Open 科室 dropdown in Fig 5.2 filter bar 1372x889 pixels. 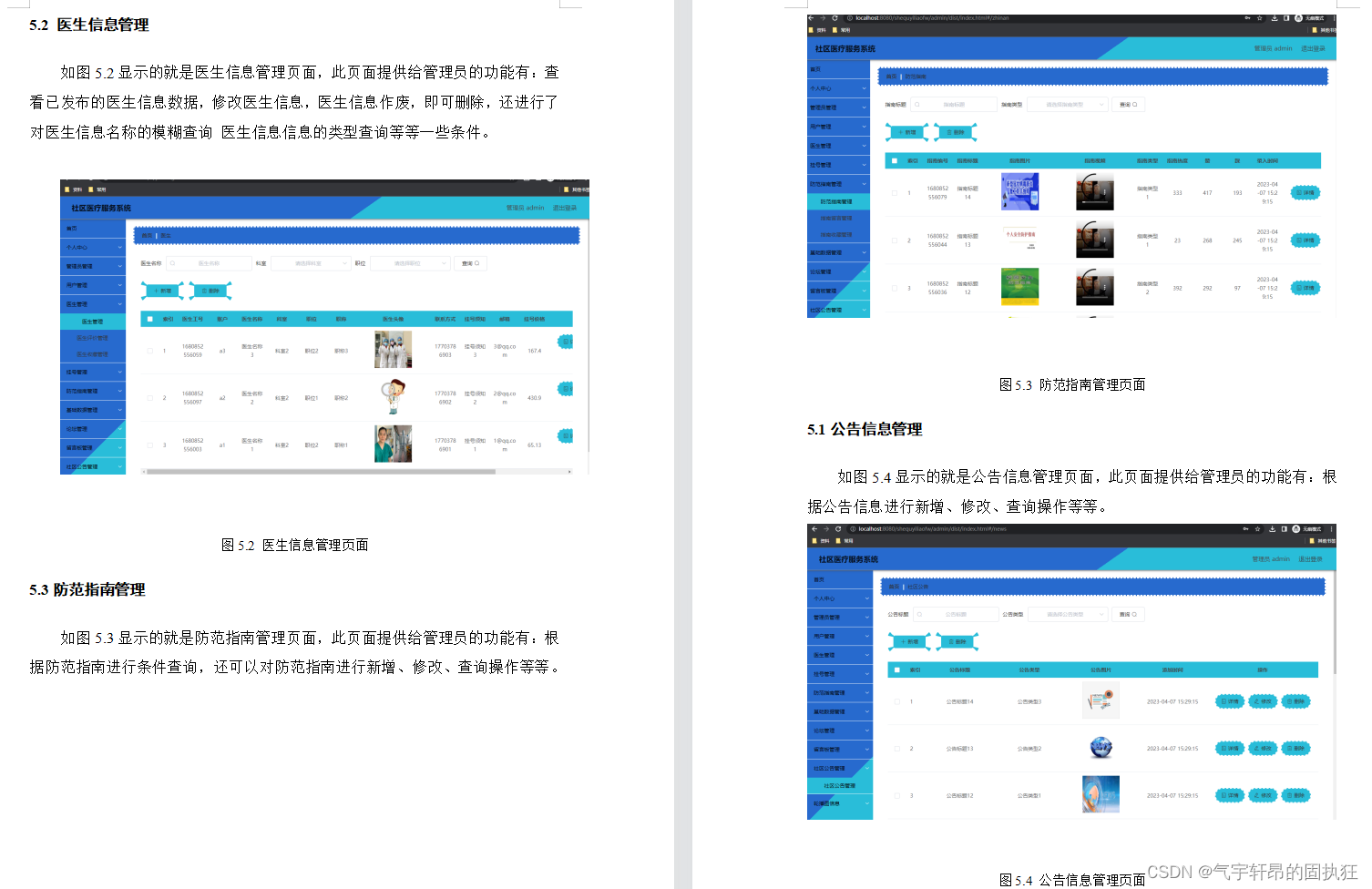pyautogui.click(x=310, y=263)
